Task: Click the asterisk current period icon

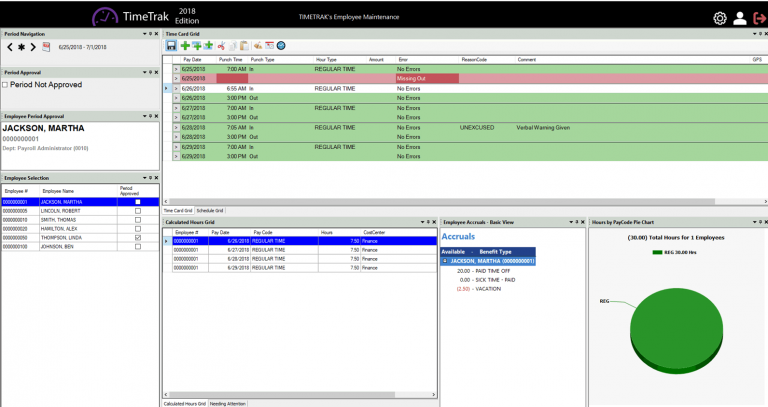Action: pos(21,47)
